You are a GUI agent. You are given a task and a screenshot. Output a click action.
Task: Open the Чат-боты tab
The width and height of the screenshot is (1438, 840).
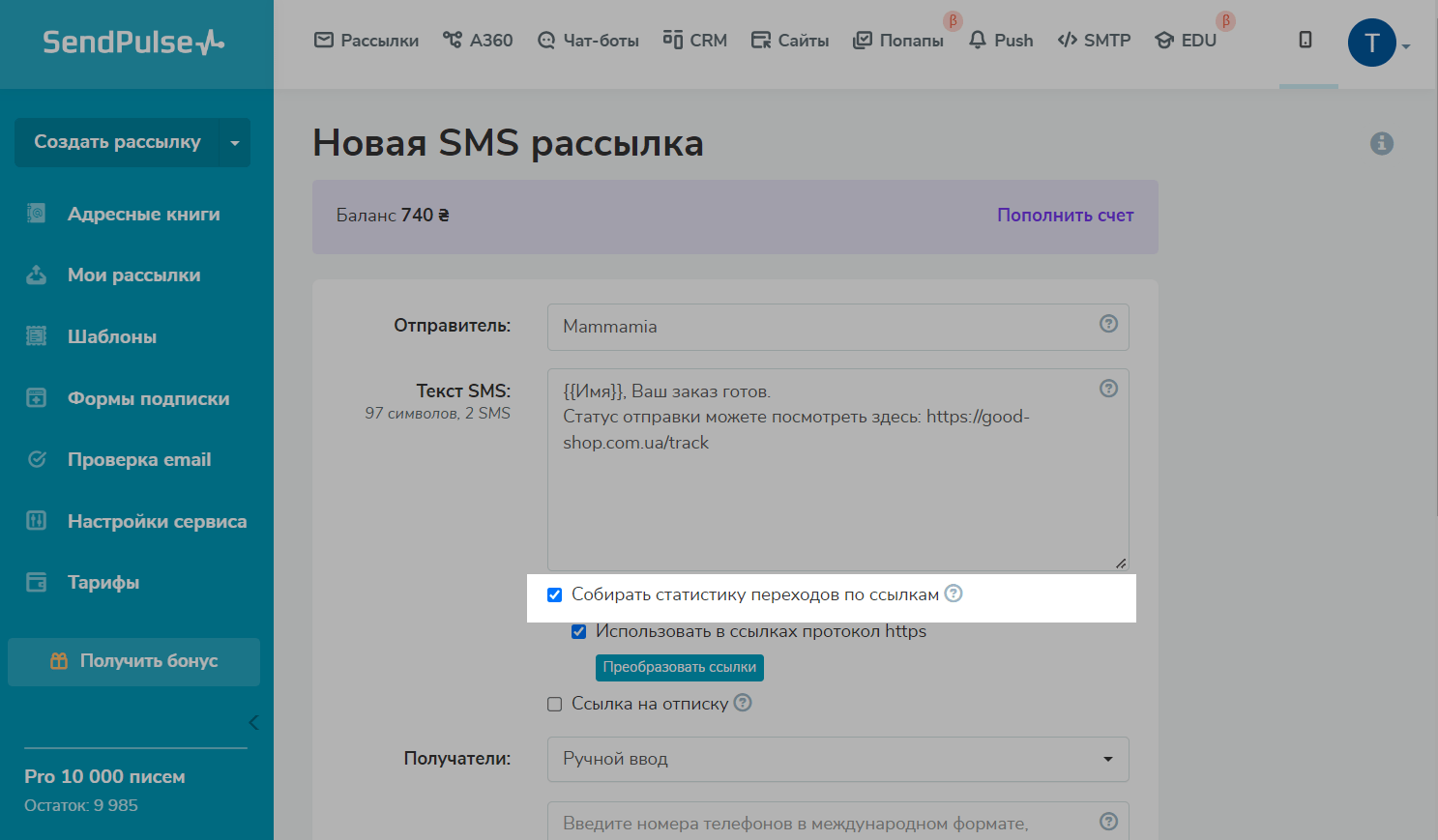click(588, 41)
